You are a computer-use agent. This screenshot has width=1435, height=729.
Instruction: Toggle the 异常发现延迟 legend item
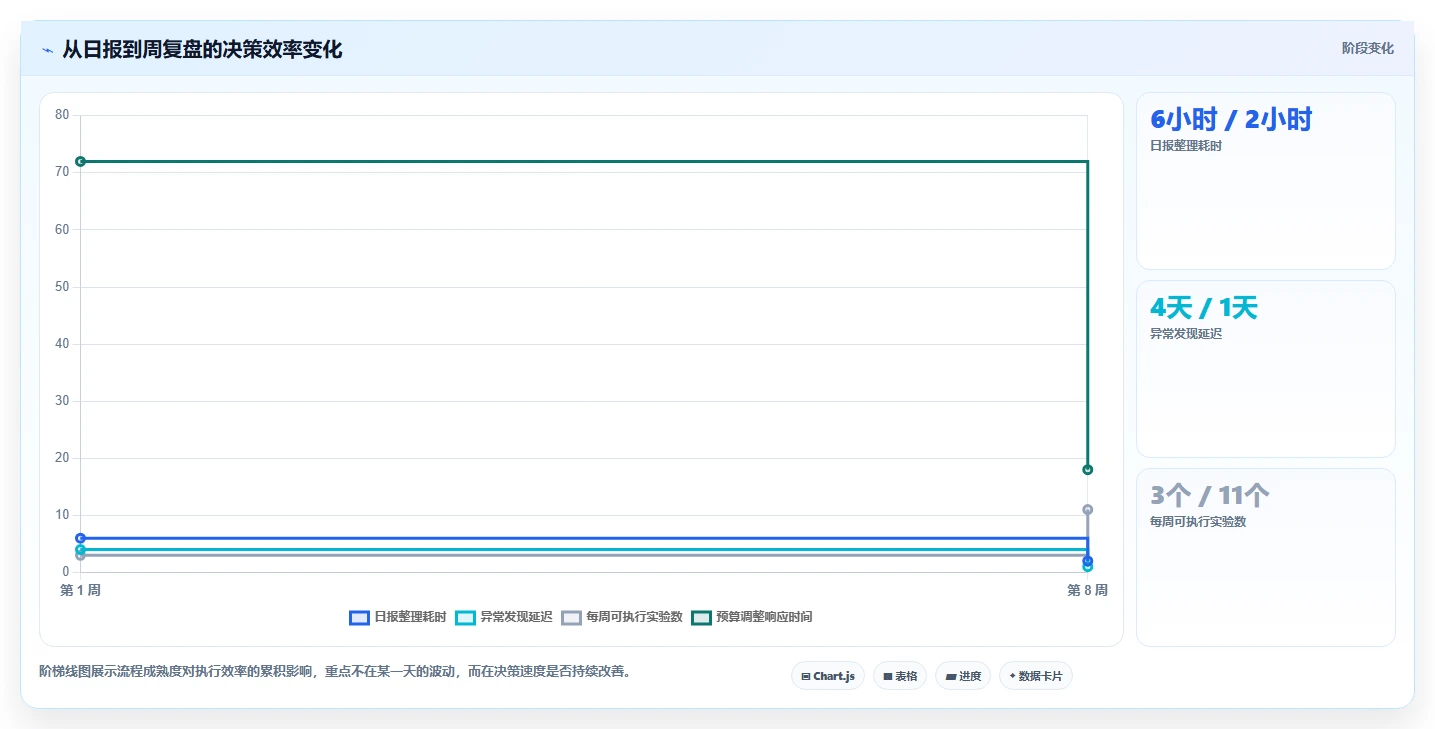[504, 617]
